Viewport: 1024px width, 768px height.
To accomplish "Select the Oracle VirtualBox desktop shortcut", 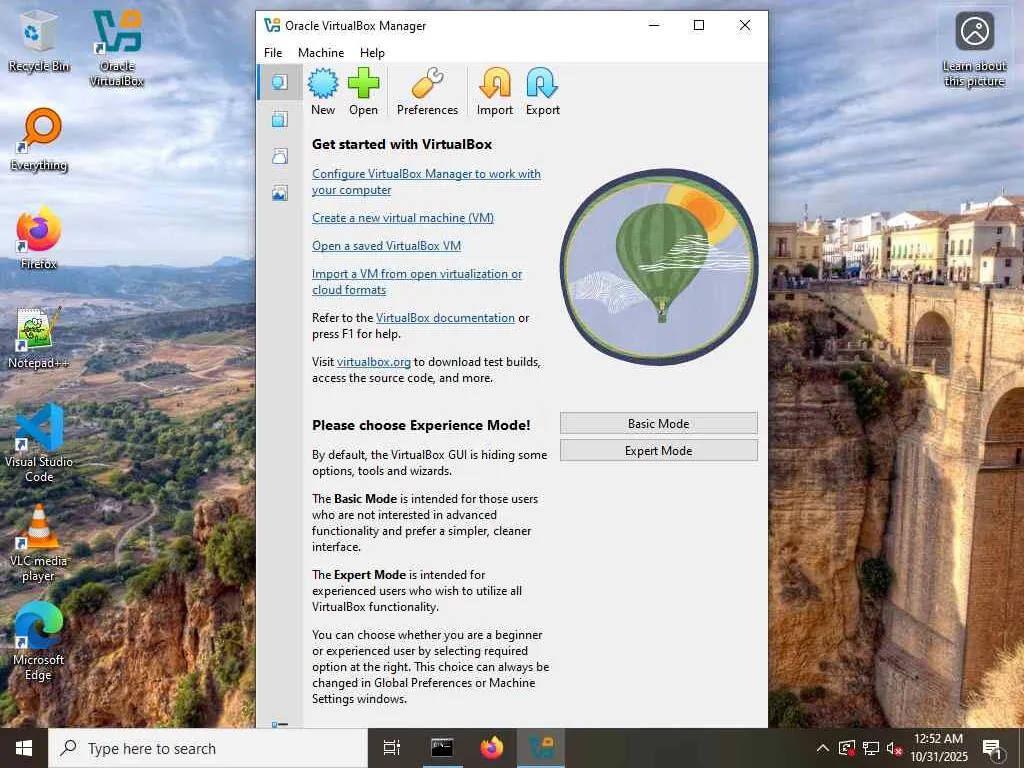I will (x=117, y=48).
